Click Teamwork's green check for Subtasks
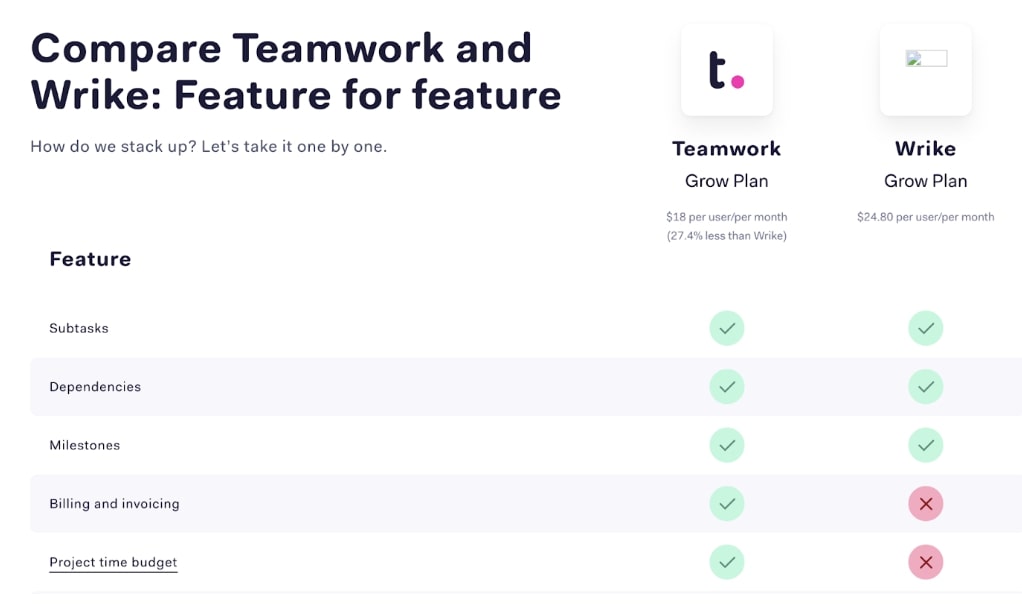The height and width of the screenshot is (604, 1022). 727,328
